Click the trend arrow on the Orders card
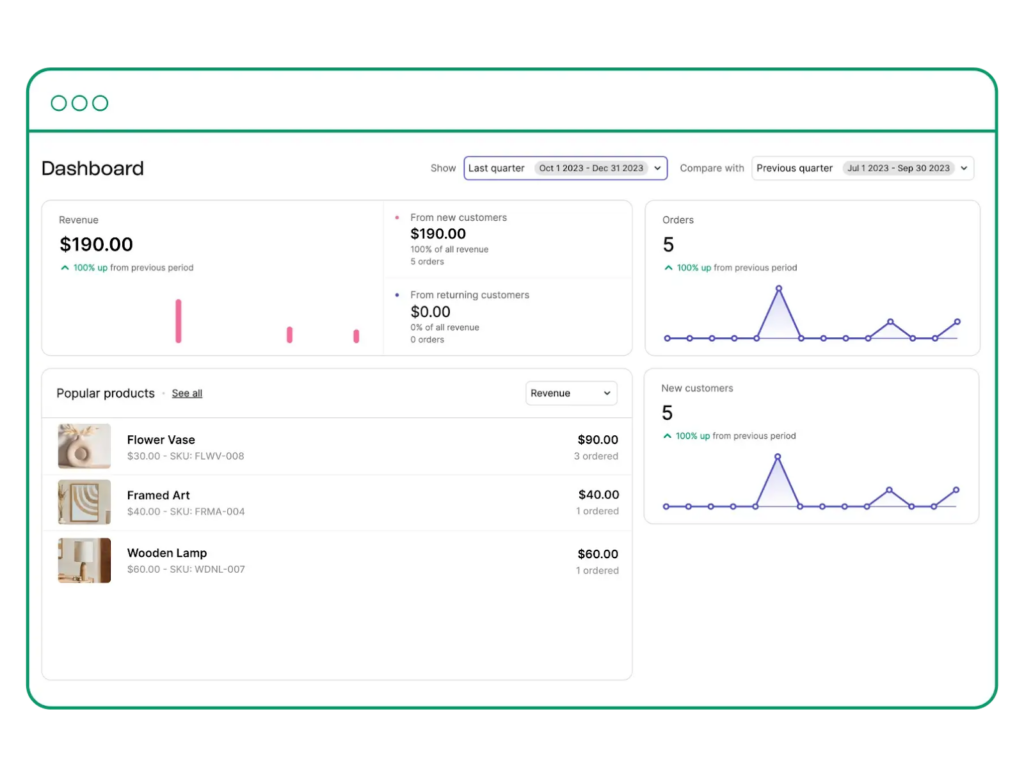The height and width of the screenshot is (777, 1024). click(667, 268)
